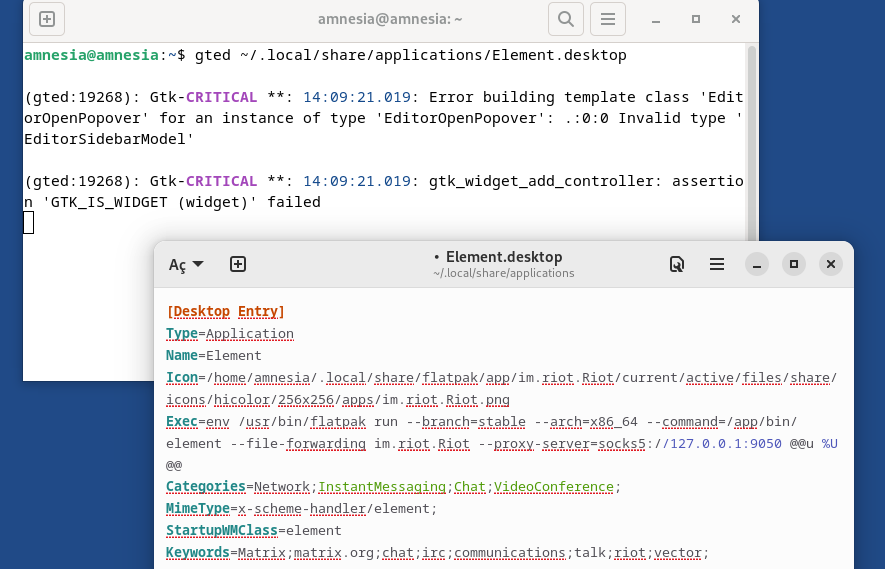Click 'EditorSidebarModel' text in terminal

(x=104, y=139)
